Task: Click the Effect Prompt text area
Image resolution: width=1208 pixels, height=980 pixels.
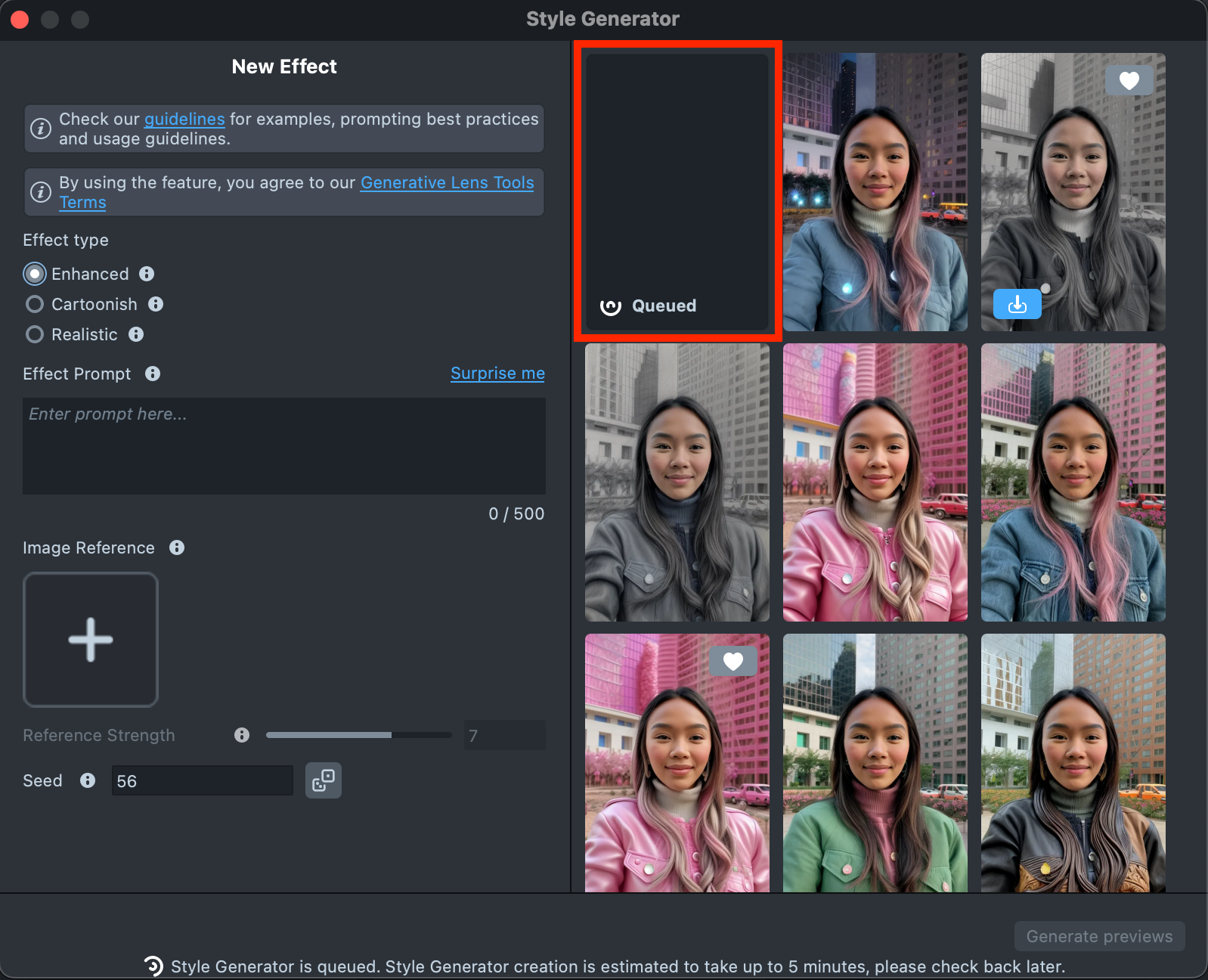Action: point(284,446)
